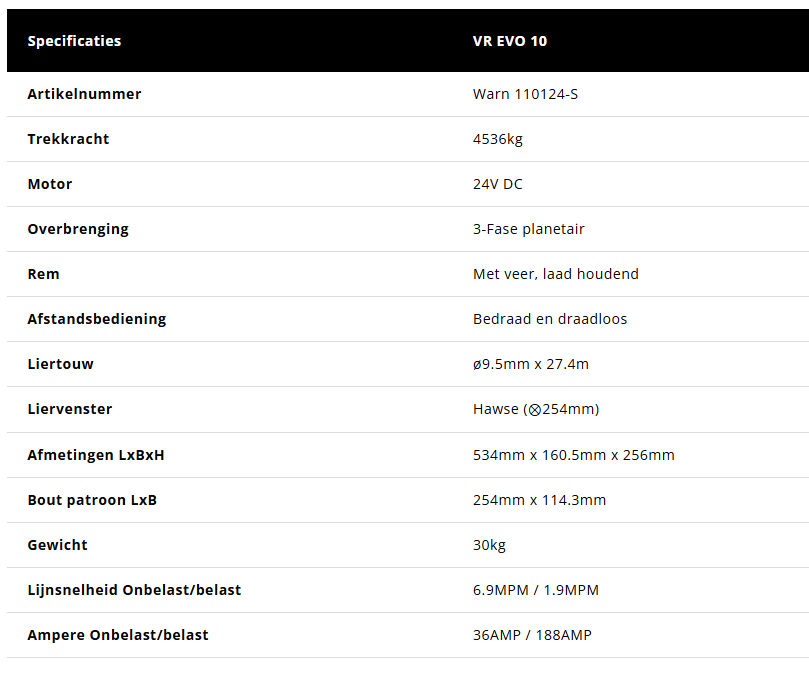Select the Artikelnummer row label
Image resolution: width=809 pixels, height=682 pixels.
click(84, 94)
